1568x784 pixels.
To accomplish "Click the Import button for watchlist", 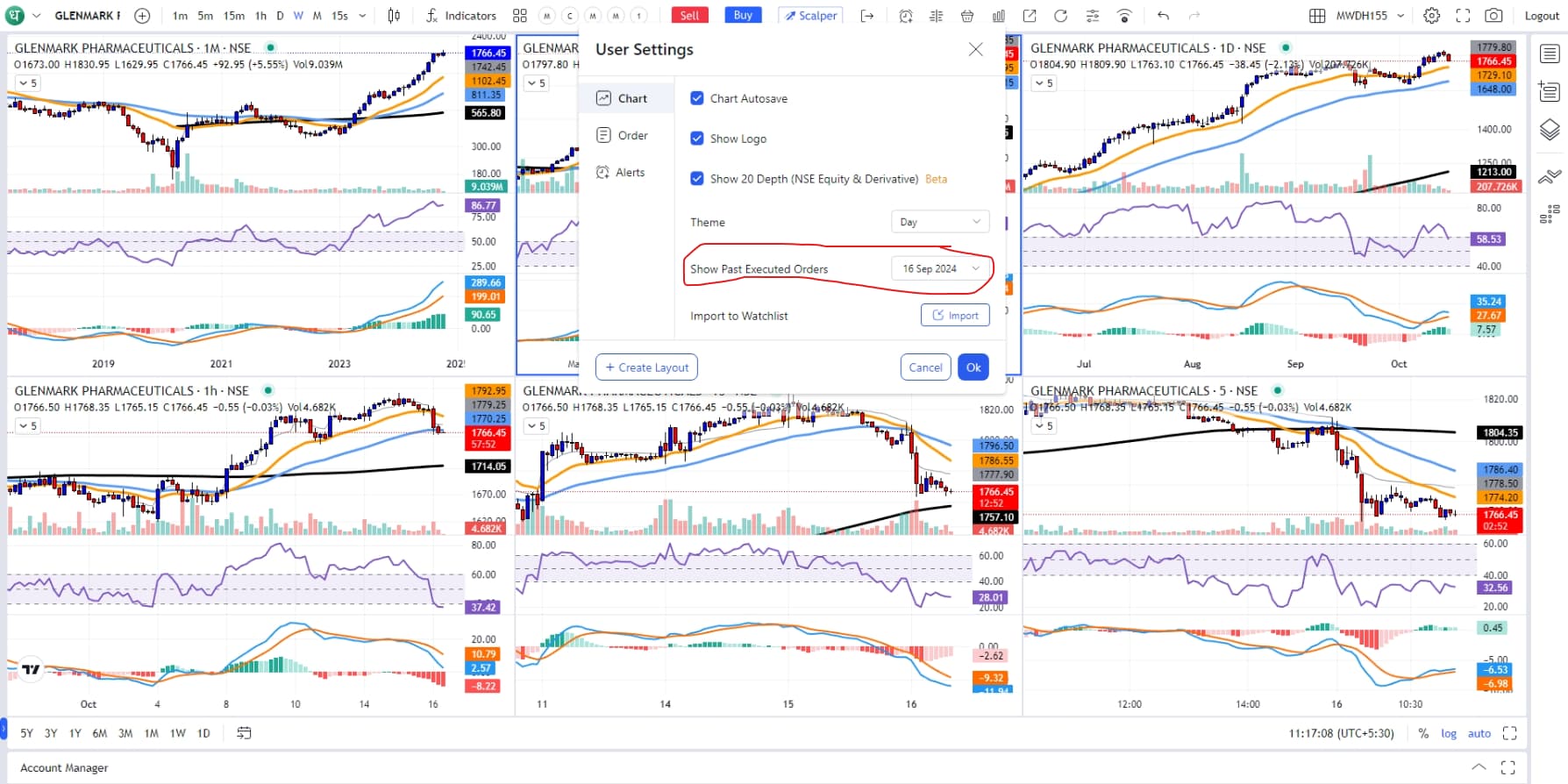I will 955,316.
